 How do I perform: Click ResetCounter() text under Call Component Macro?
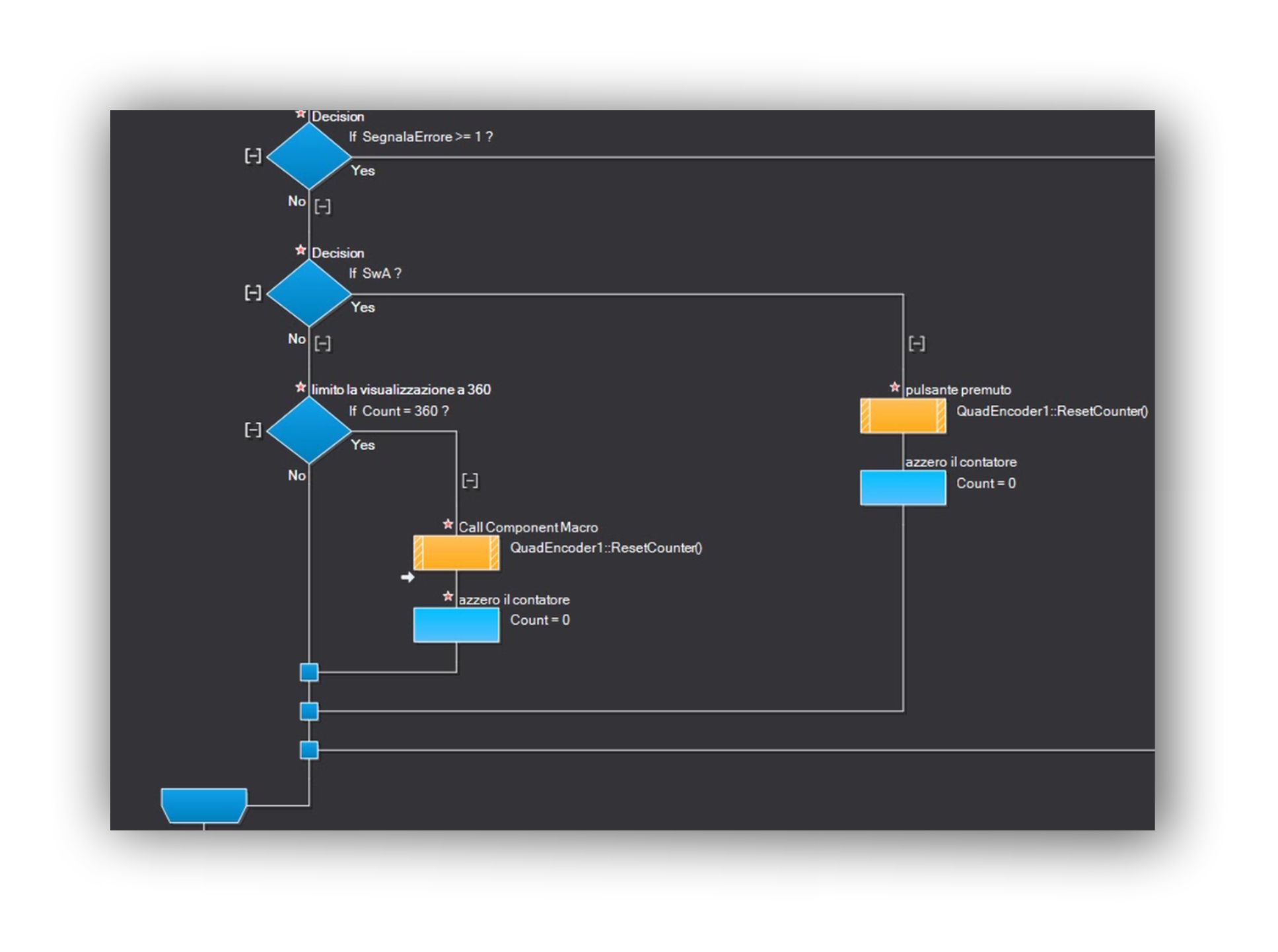pyautogui.click(x=656, y=547)
